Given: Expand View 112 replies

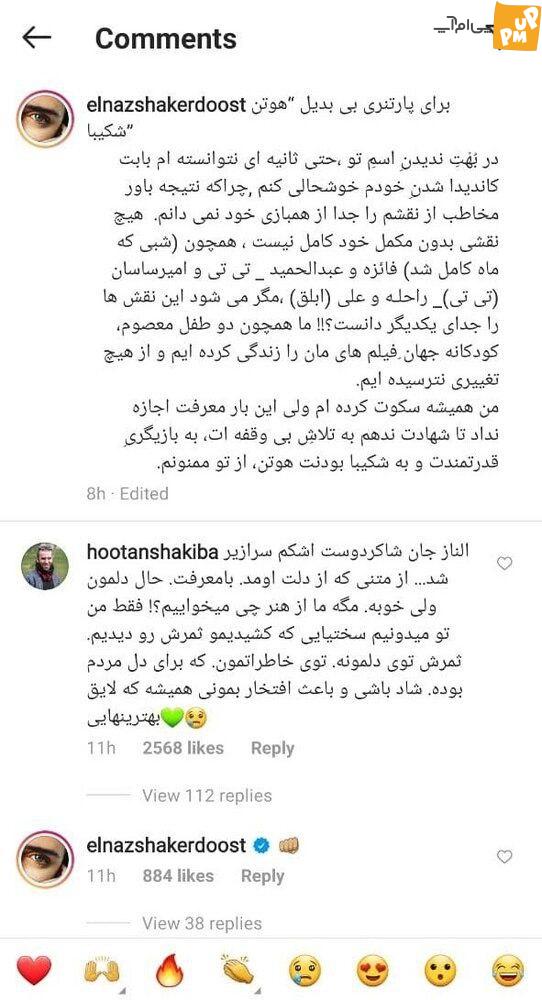Looking at the screenshot, I should (207, 795).
